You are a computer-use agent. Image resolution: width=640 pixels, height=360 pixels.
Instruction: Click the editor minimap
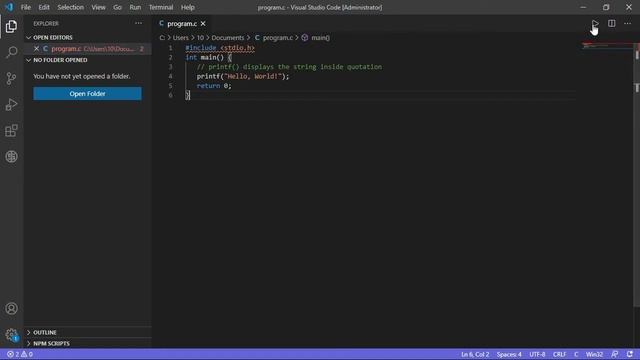click(607, 46)
